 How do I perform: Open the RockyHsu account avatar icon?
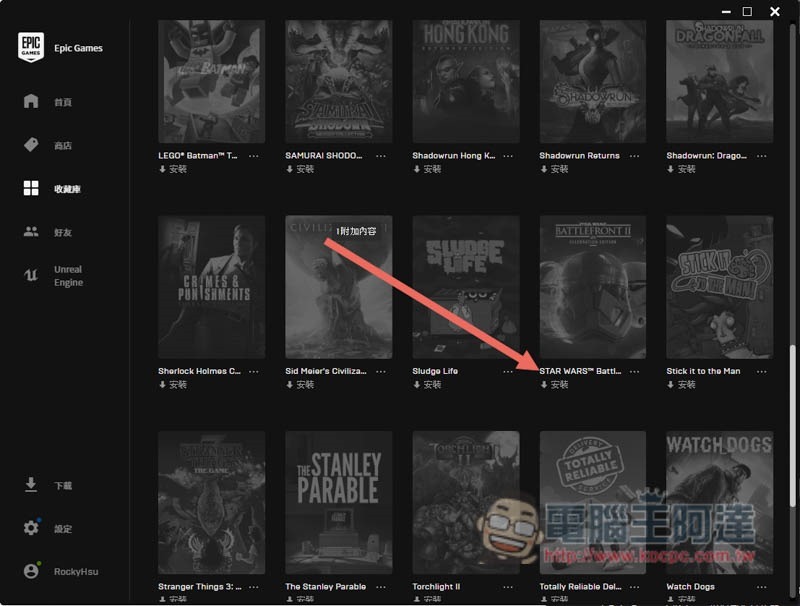(31, 571)
